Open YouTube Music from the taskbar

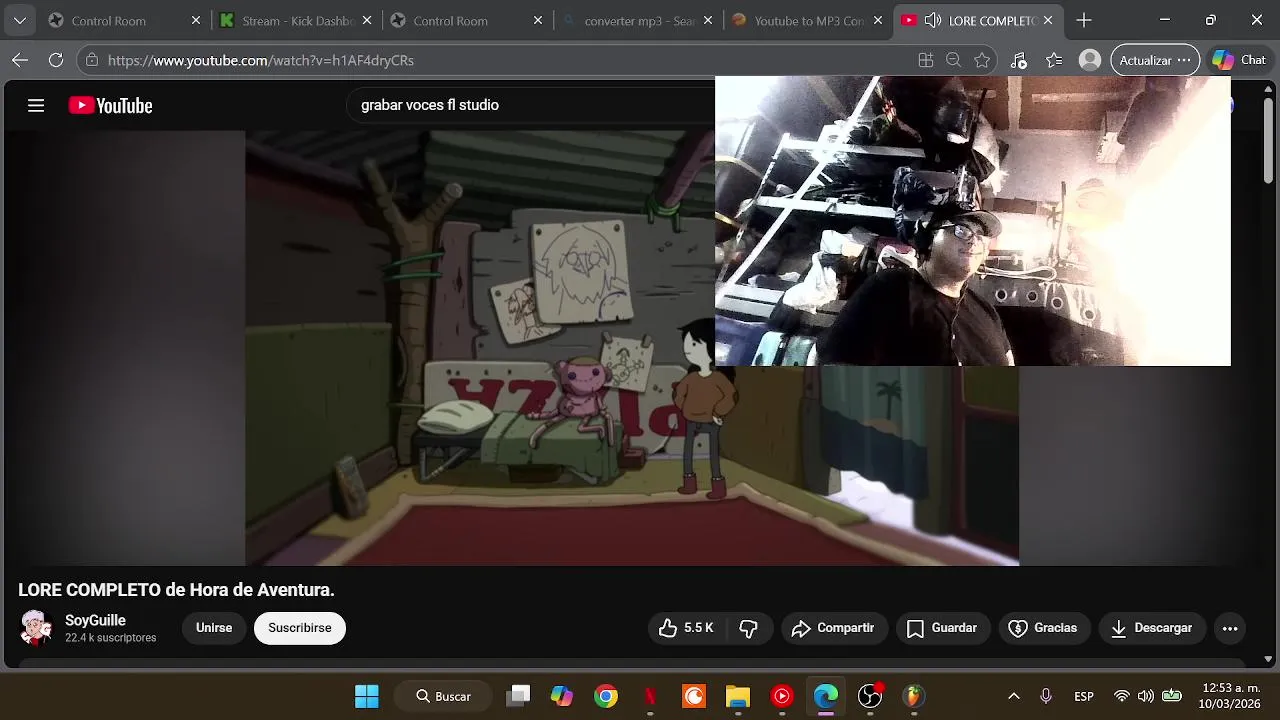[x=782, y=696]
